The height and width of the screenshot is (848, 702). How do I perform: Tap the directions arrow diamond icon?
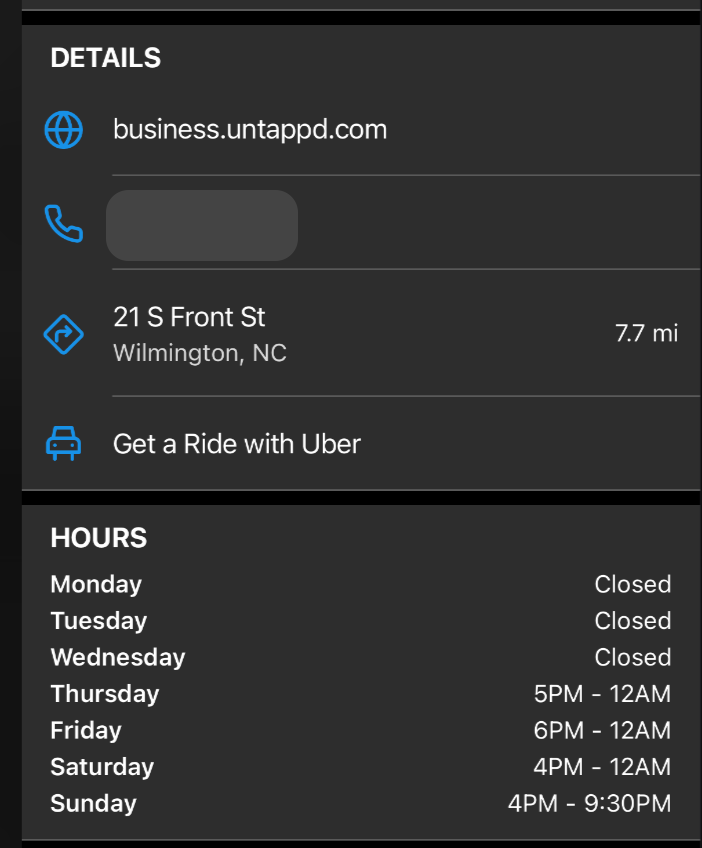pos(63,334)
